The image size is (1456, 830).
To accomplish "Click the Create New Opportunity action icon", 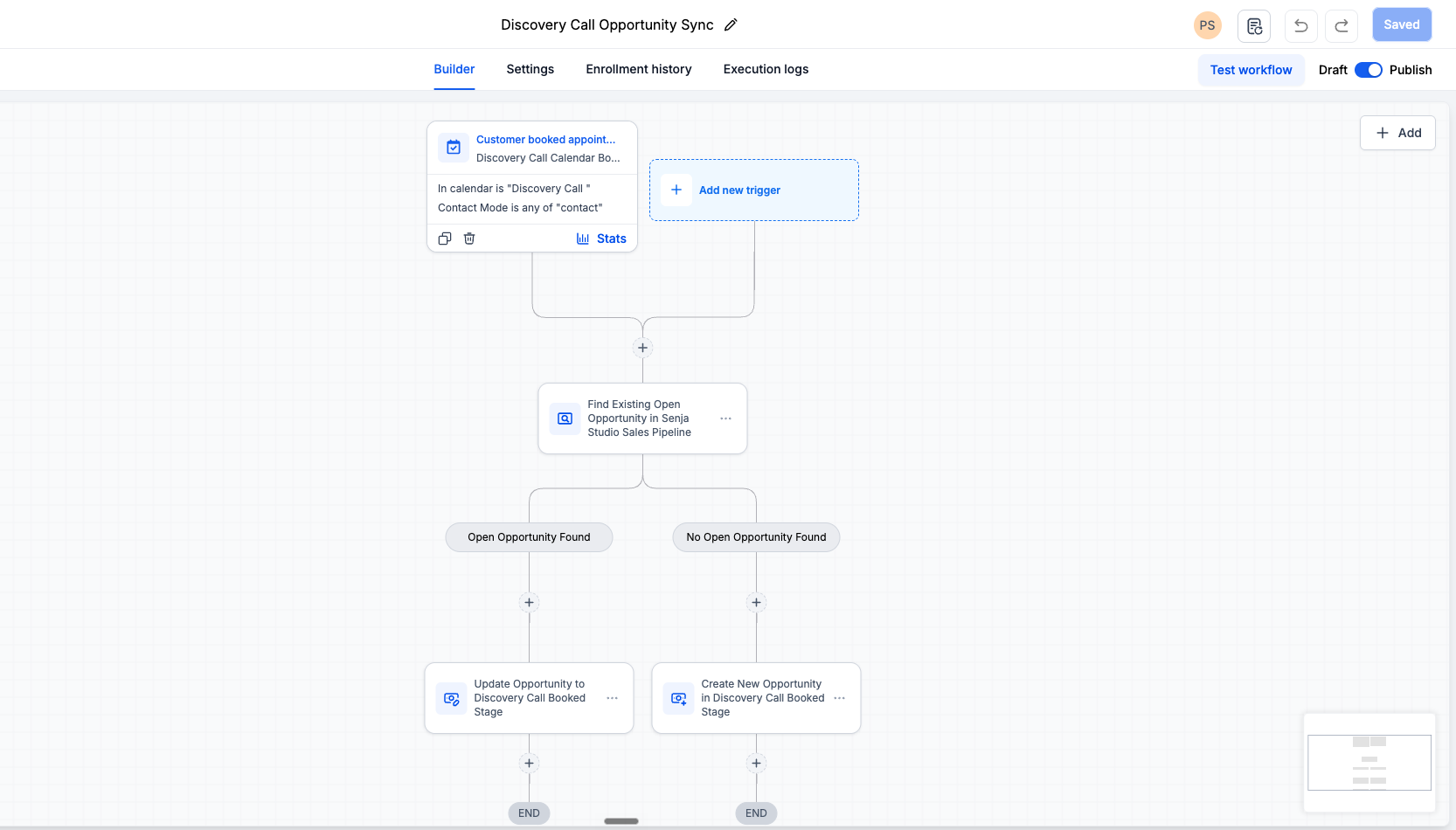I will (678, 698).
